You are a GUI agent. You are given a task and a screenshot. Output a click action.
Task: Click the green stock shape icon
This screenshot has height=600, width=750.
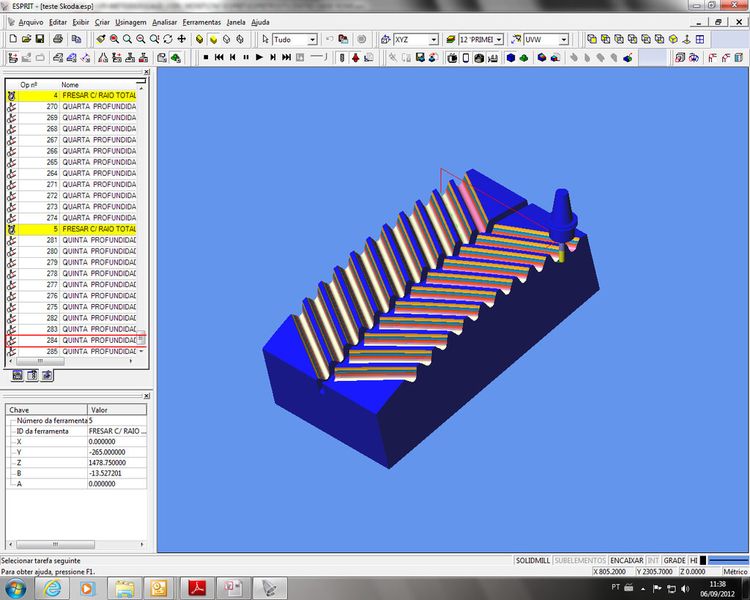point(524,58)
